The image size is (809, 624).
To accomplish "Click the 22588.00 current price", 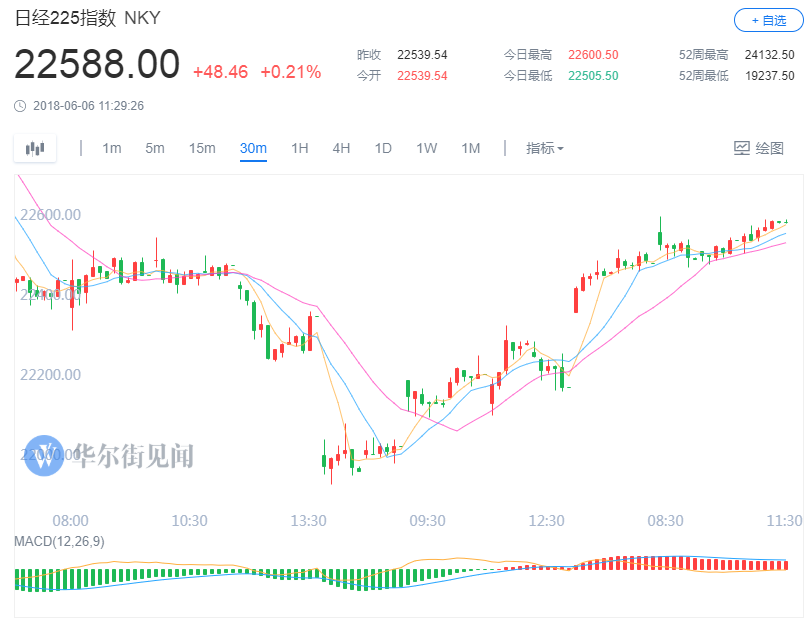I will tap(97, 65).
